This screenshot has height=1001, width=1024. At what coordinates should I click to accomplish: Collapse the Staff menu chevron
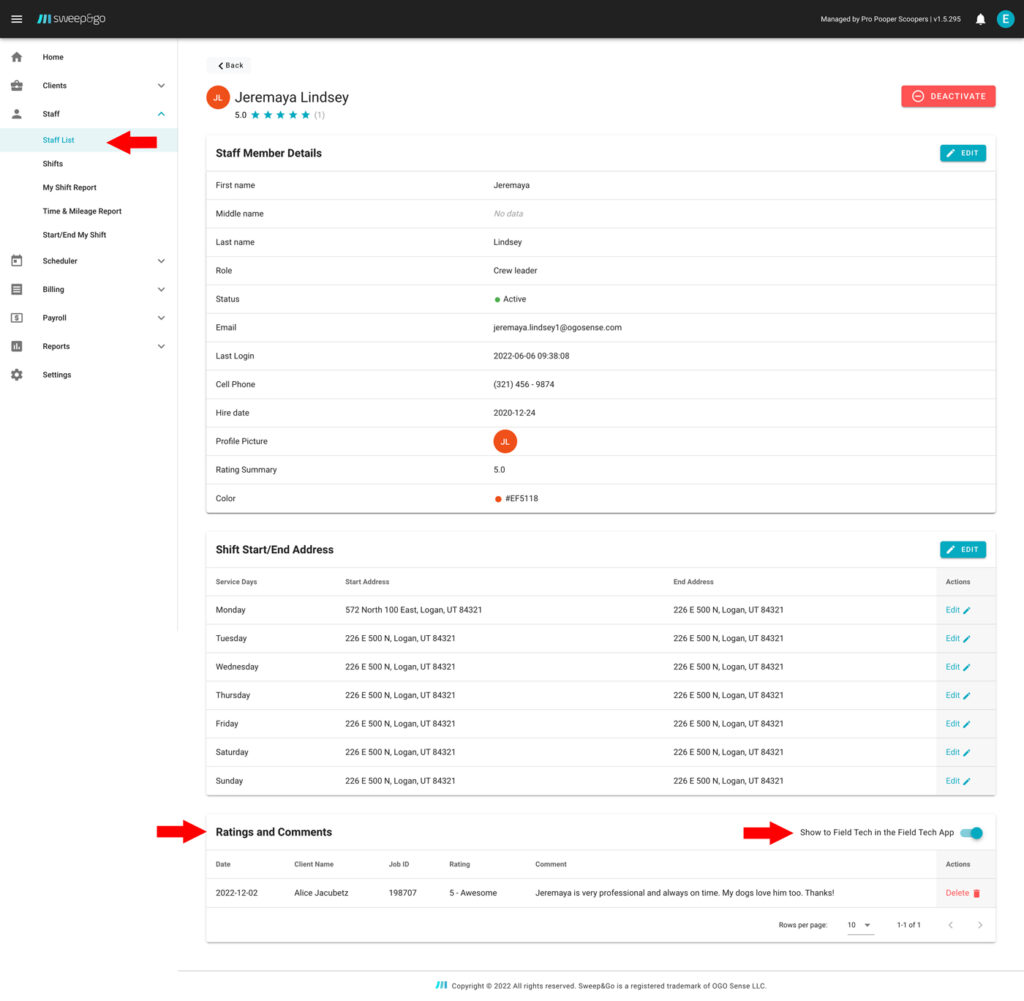[161, 114]
